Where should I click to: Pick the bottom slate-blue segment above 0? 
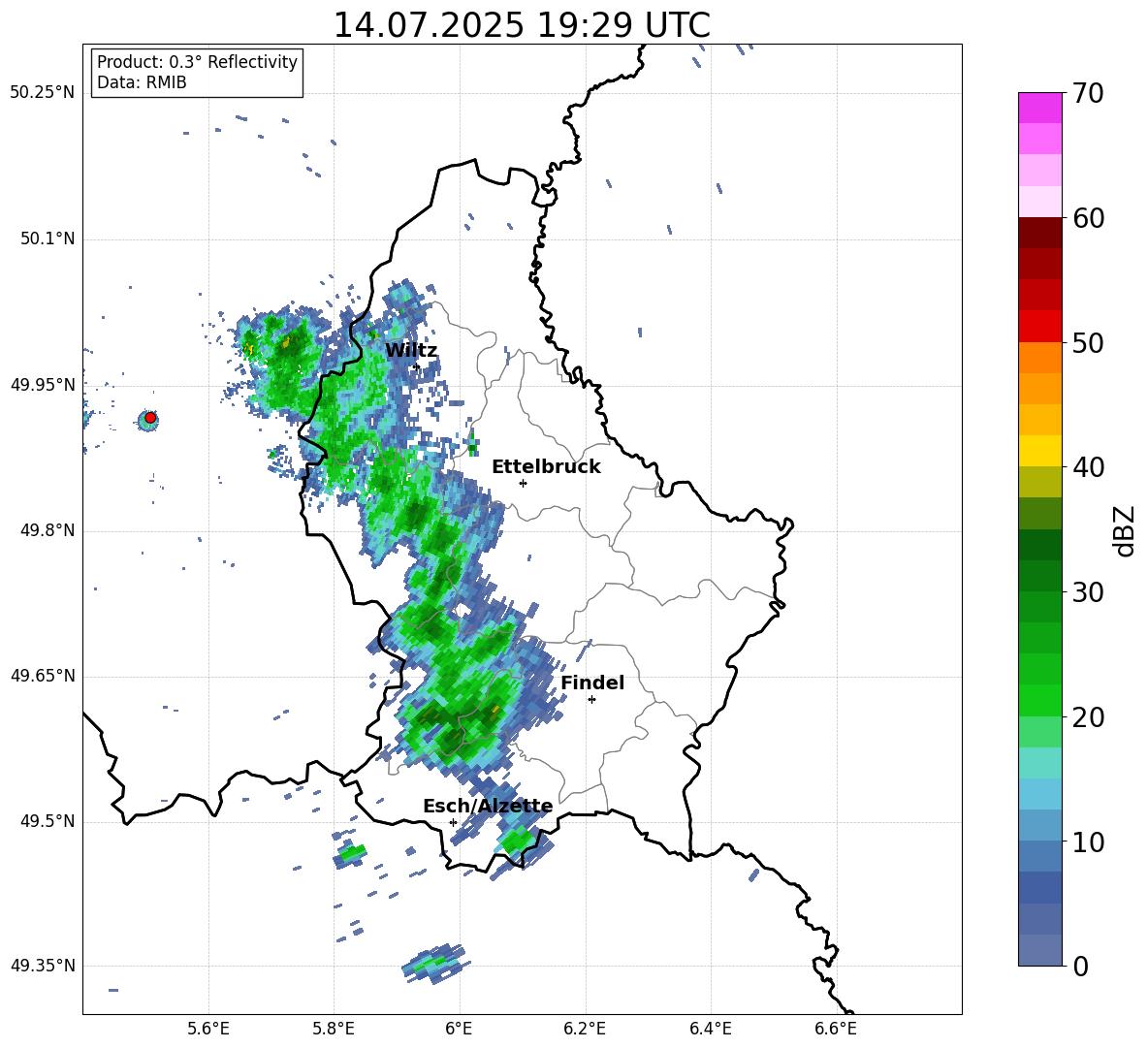click(1040, 950)
